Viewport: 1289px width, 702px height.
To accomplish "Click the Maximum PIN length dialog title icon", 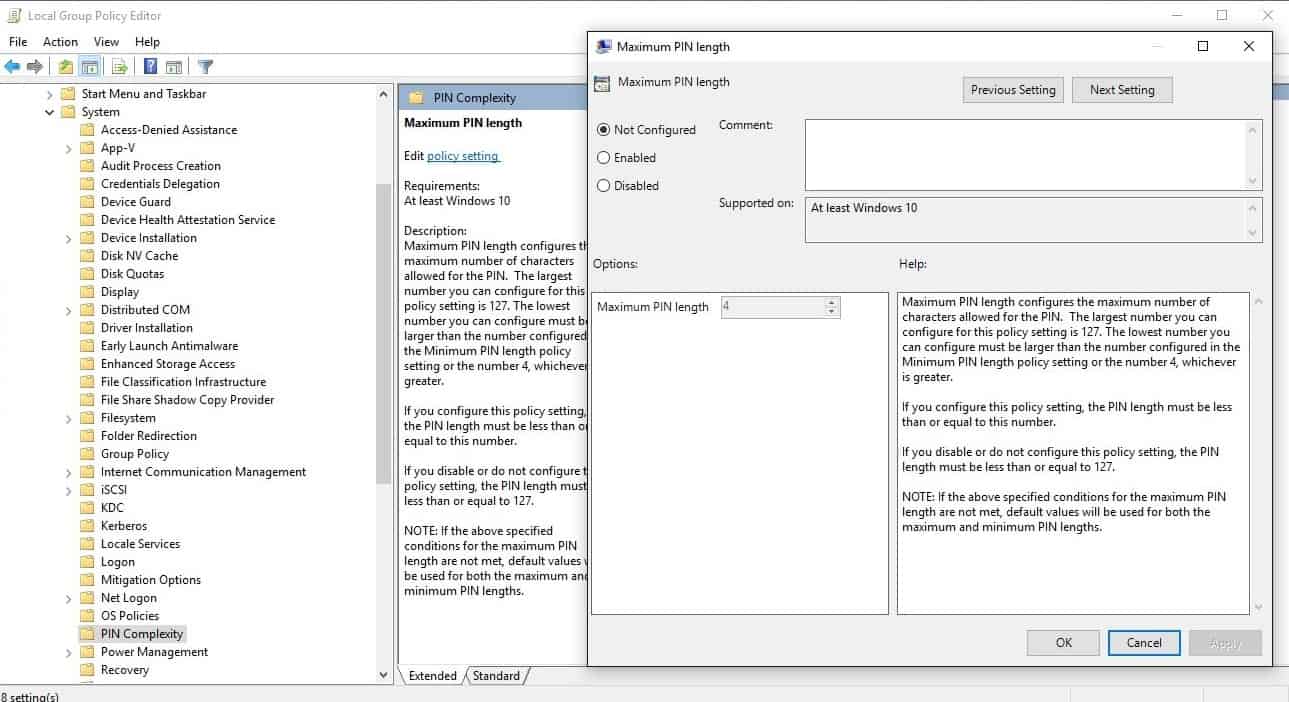I will click(603, 46).
